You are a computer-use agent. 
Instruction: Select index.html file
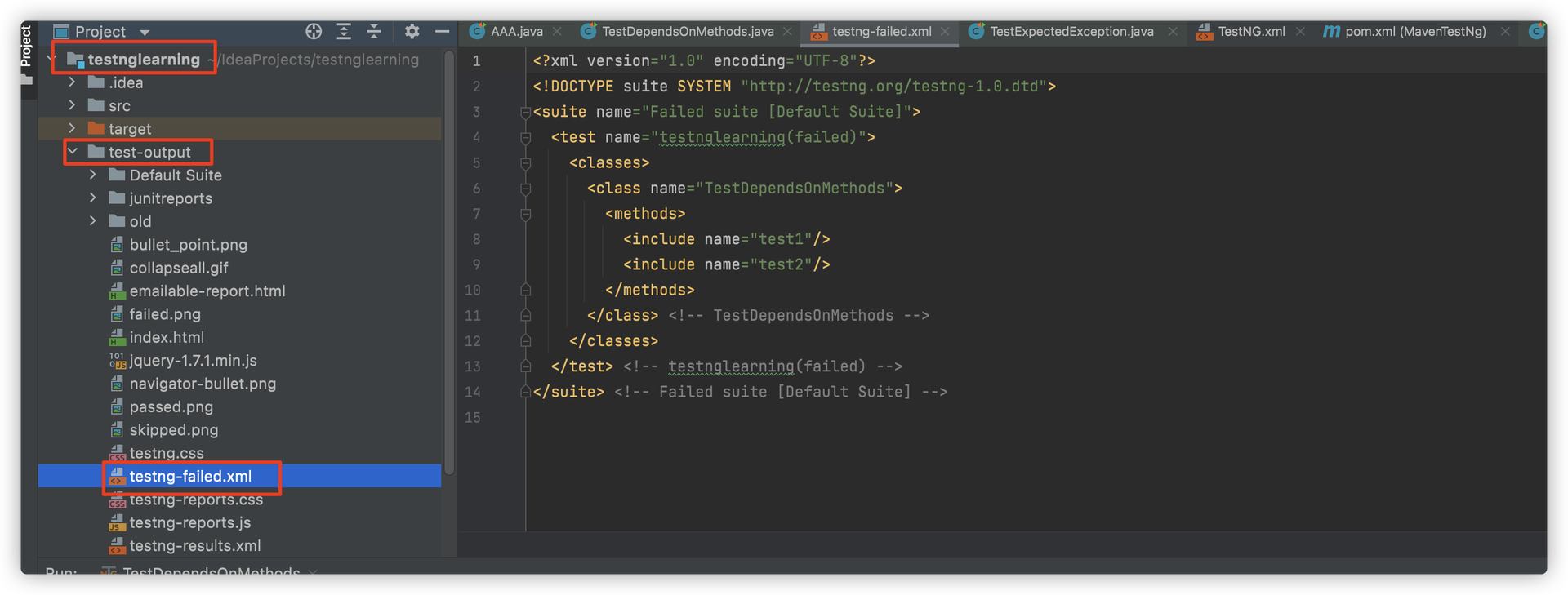coord(167,337)
